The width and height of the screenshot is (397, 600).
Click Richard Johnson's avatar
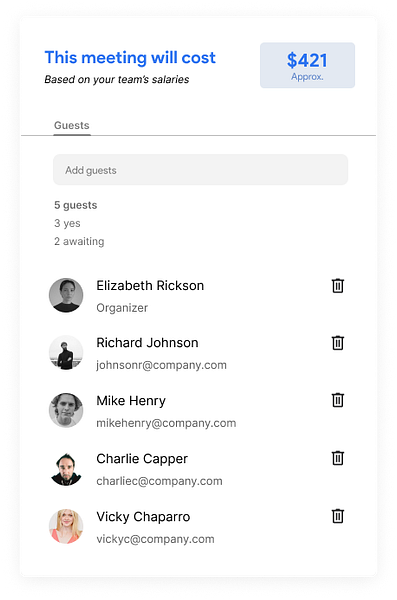66,352
